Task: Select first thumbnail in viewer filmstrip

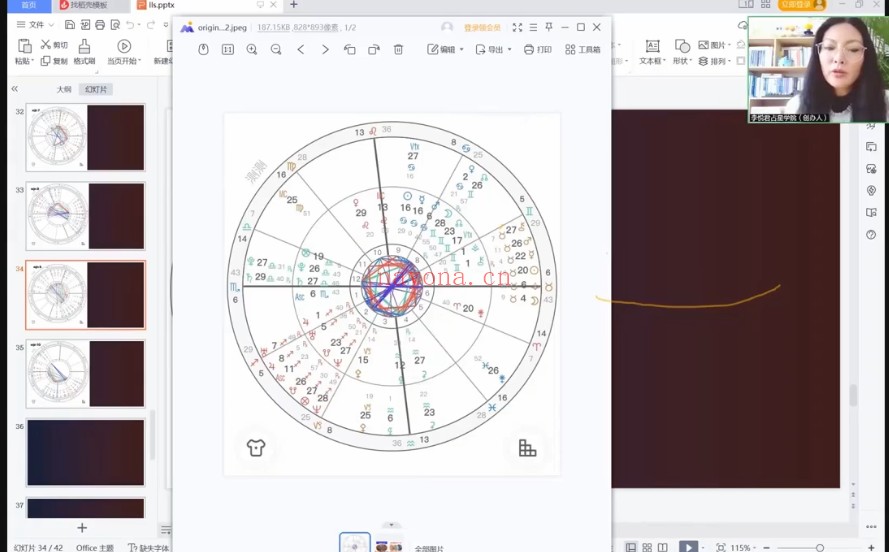Action: pyautogui.click(x=355, y=543)
